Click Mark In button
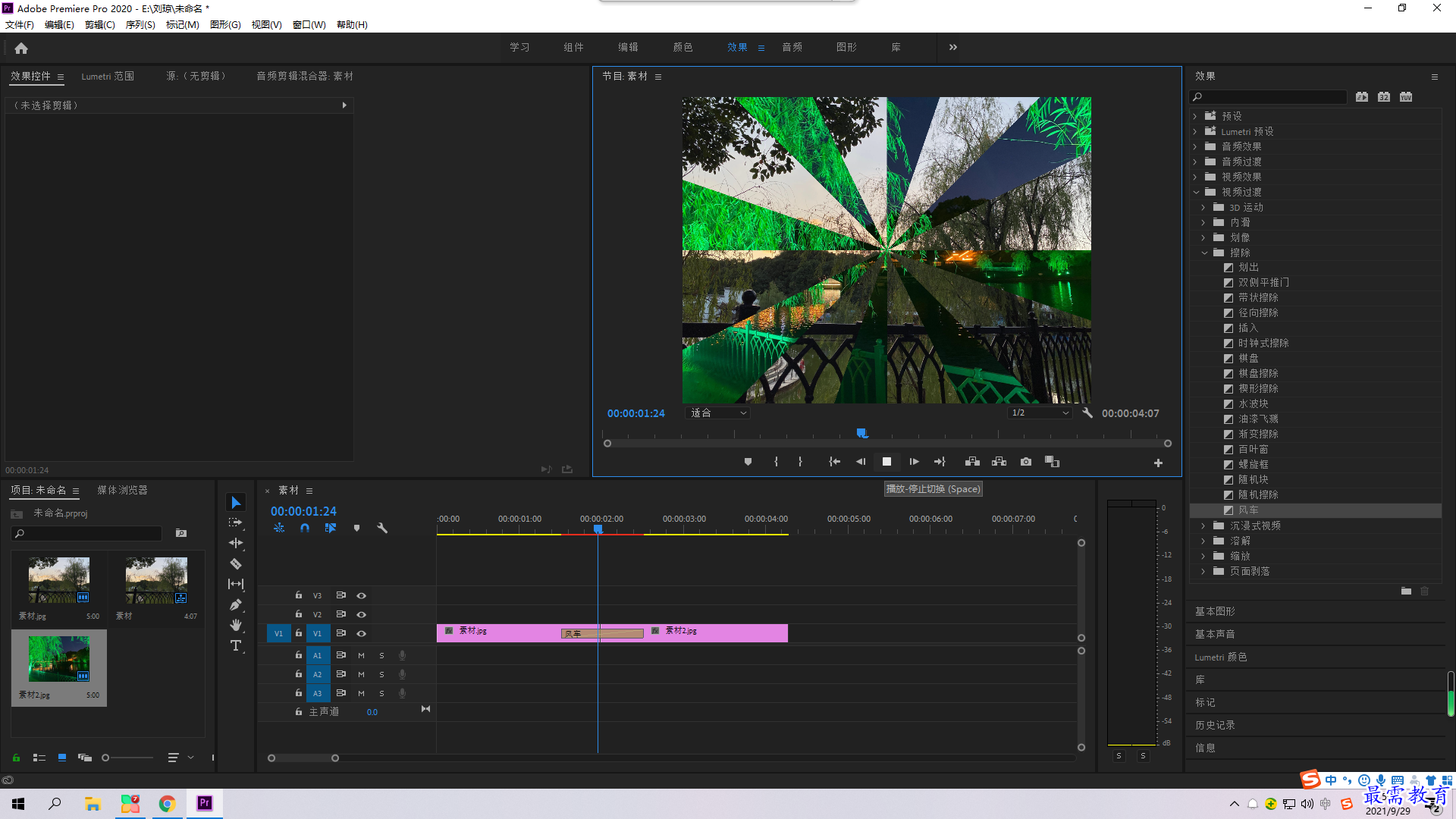This screenshot has height=819, width=1456. (776, 462)
